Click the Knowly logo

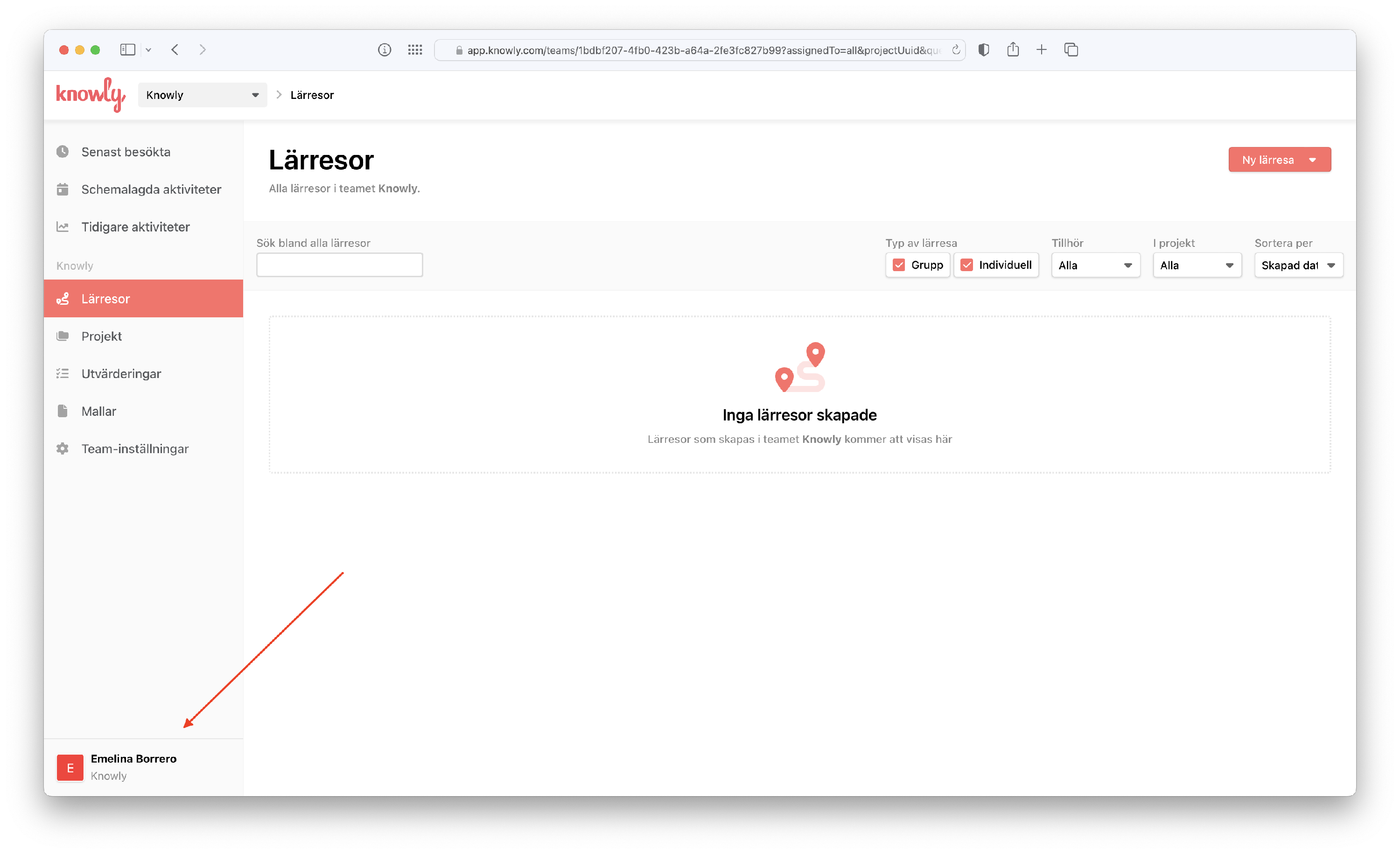pyautogui.click(x=91, y=94)
